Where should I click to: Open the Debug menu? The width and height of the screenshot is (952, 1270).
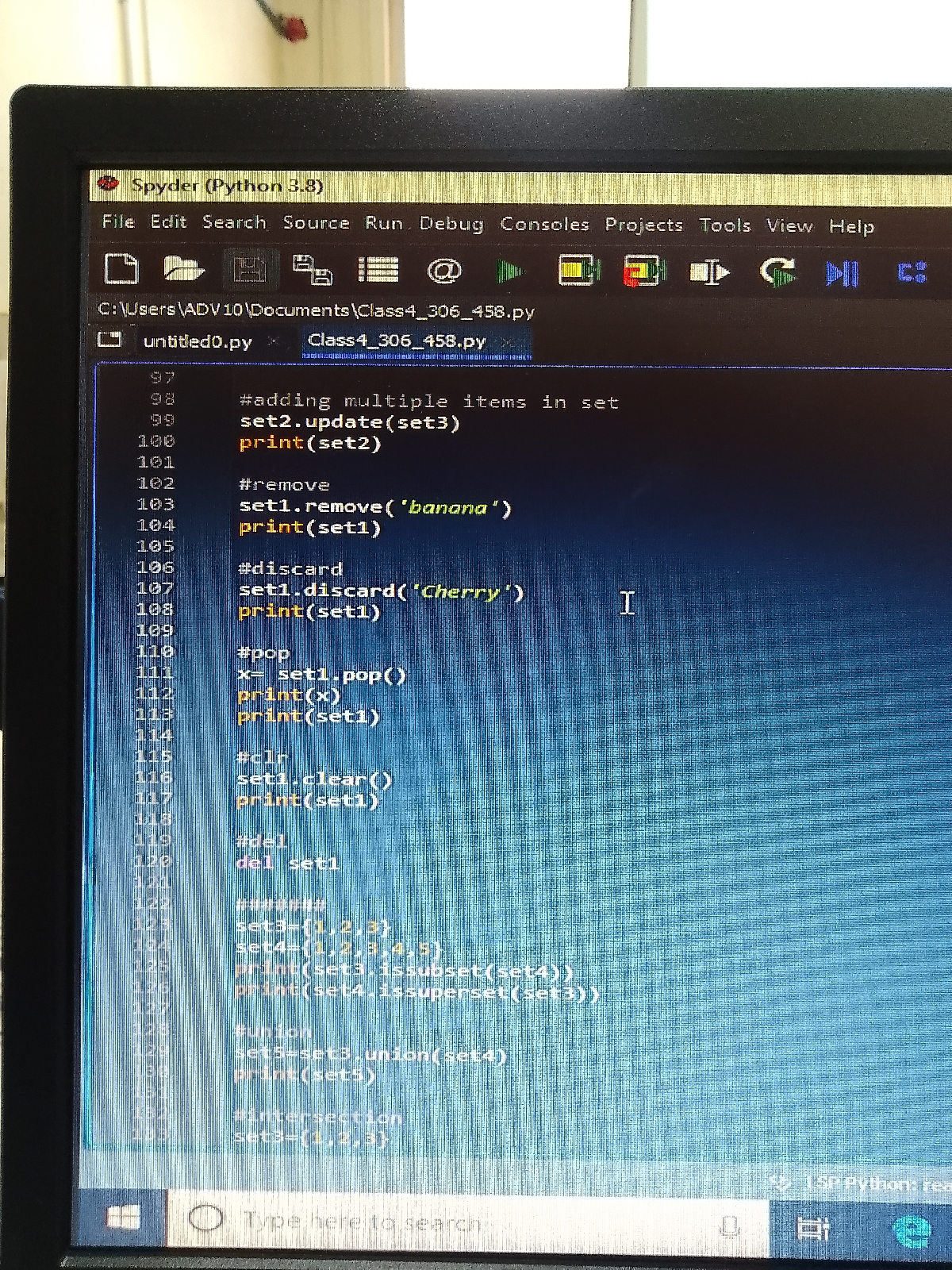pyautogui.click(x=451, y=225)
